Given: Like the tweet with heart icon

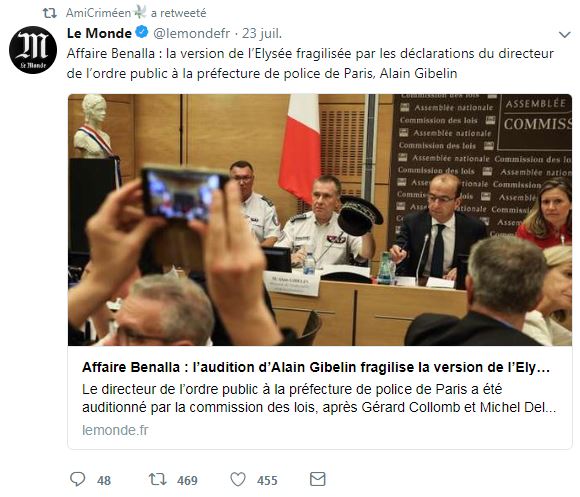Looking at the screenshot, I should pyautogui.click(x=238, y=480).
